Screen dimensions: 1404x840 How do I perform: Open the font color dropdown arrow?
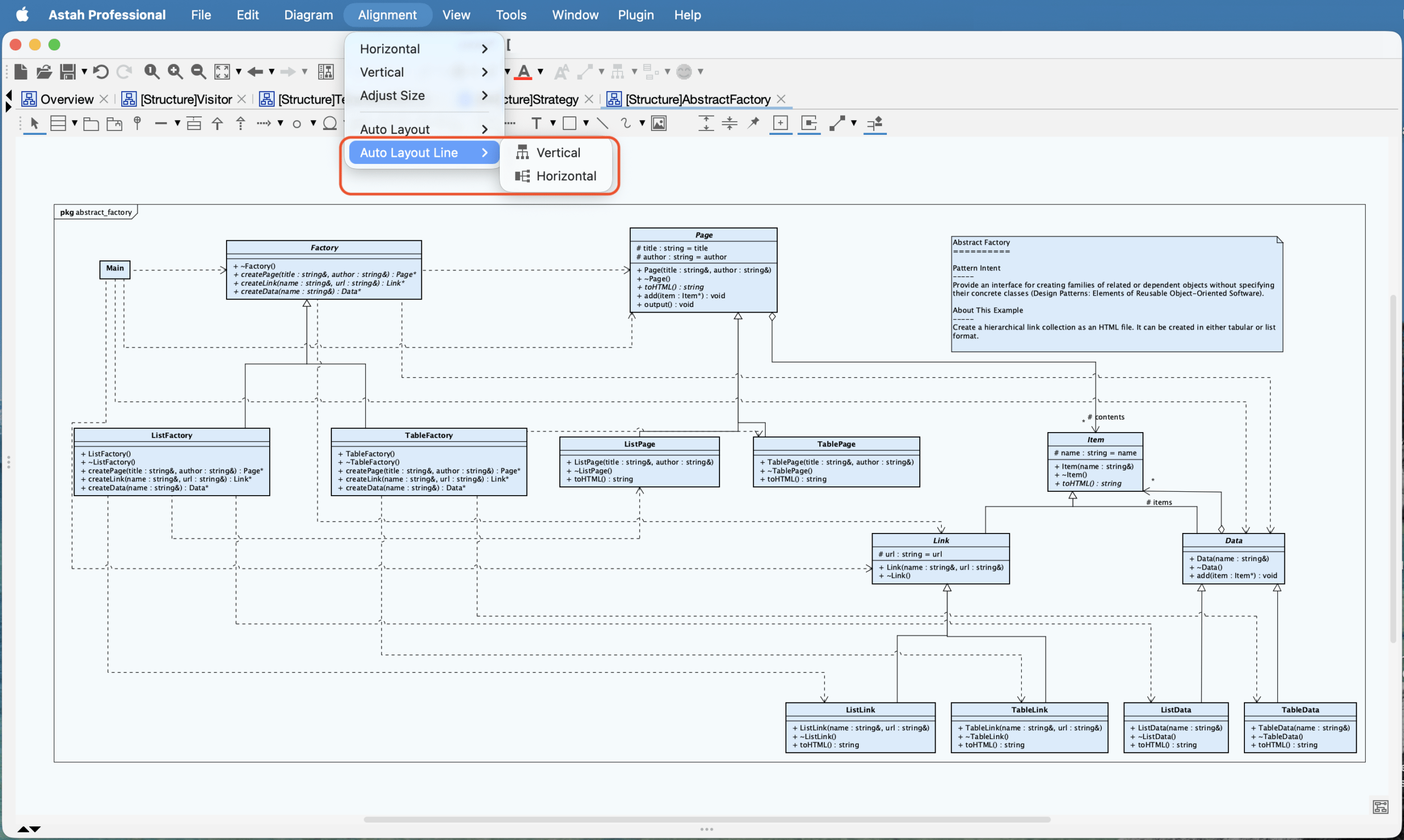[x=541, y=72]
